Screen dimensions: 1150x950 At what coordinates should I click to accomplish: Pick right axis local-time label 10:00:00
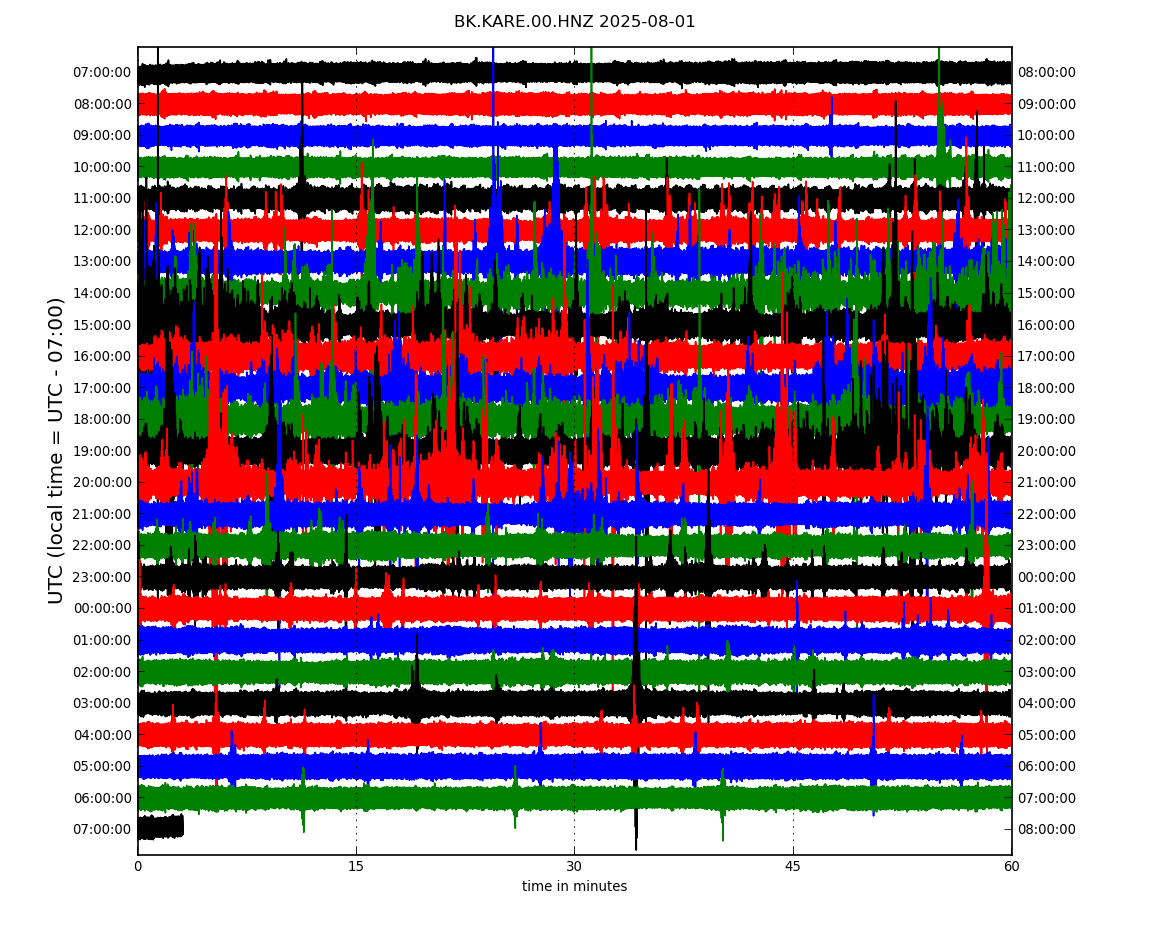click(x=1047, y=136)
